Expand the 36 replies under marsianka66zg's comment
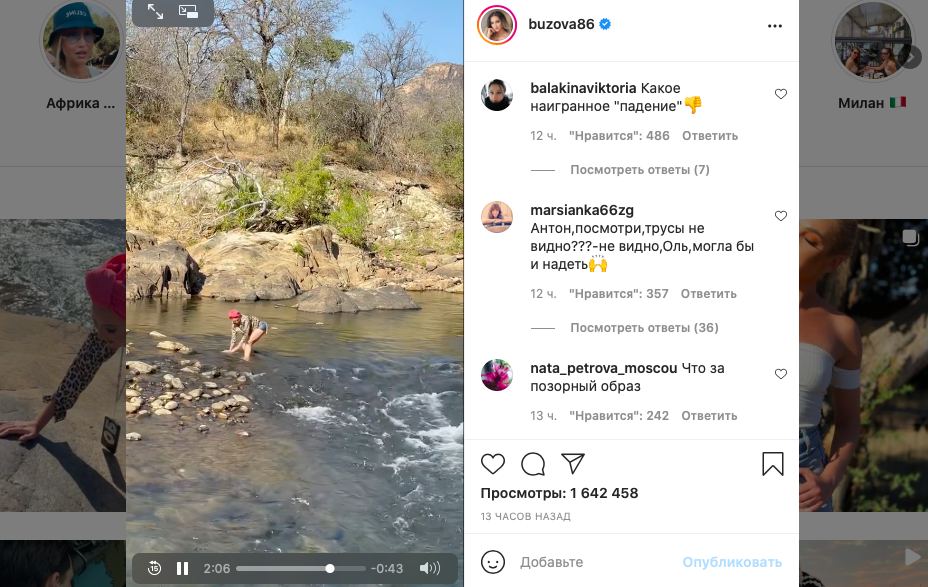Viewport: 928px width, 587px height. tap(644, 328)
